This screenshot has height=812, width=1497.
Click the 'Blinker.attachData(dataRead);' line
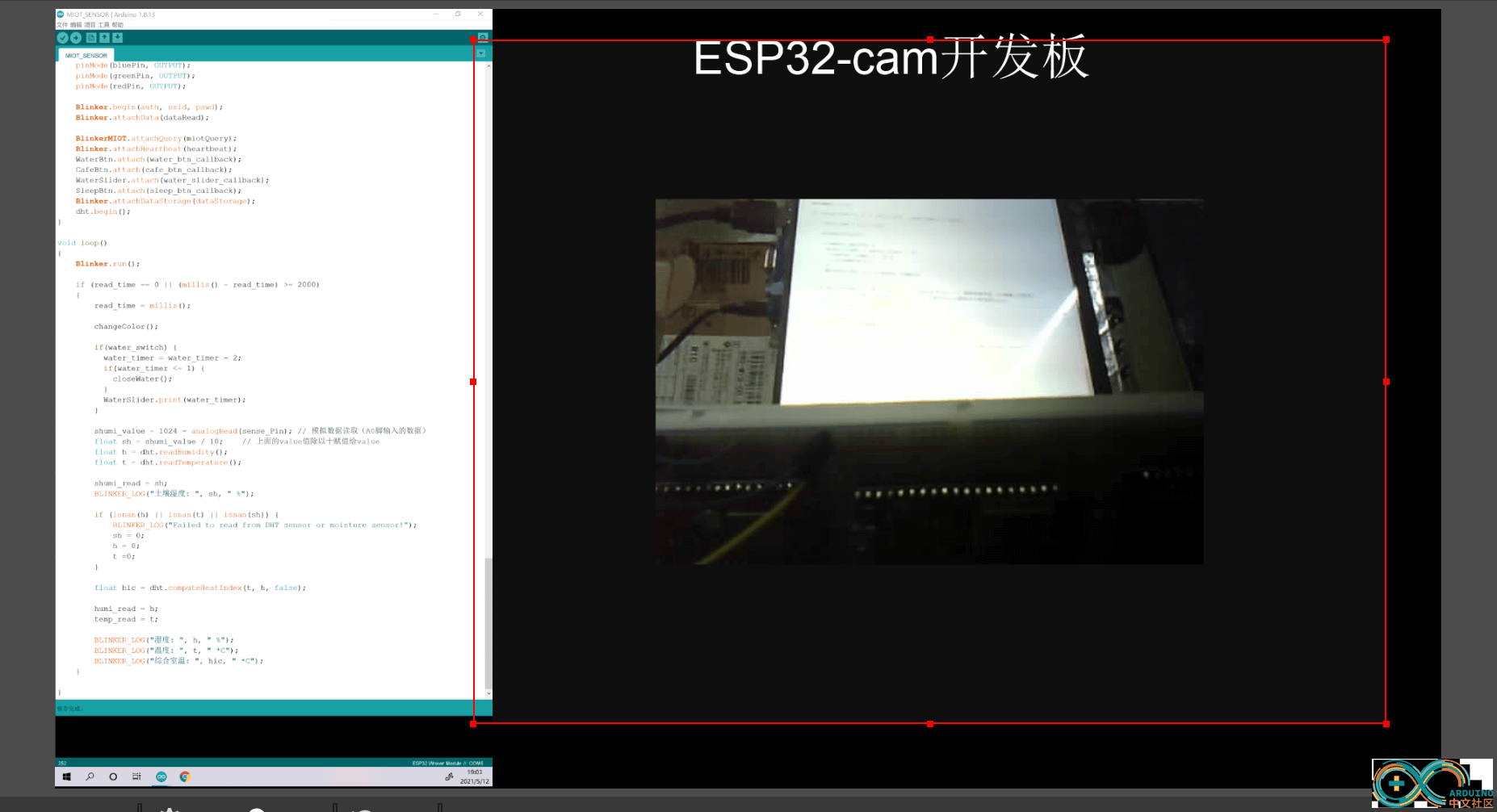point(142,118)
